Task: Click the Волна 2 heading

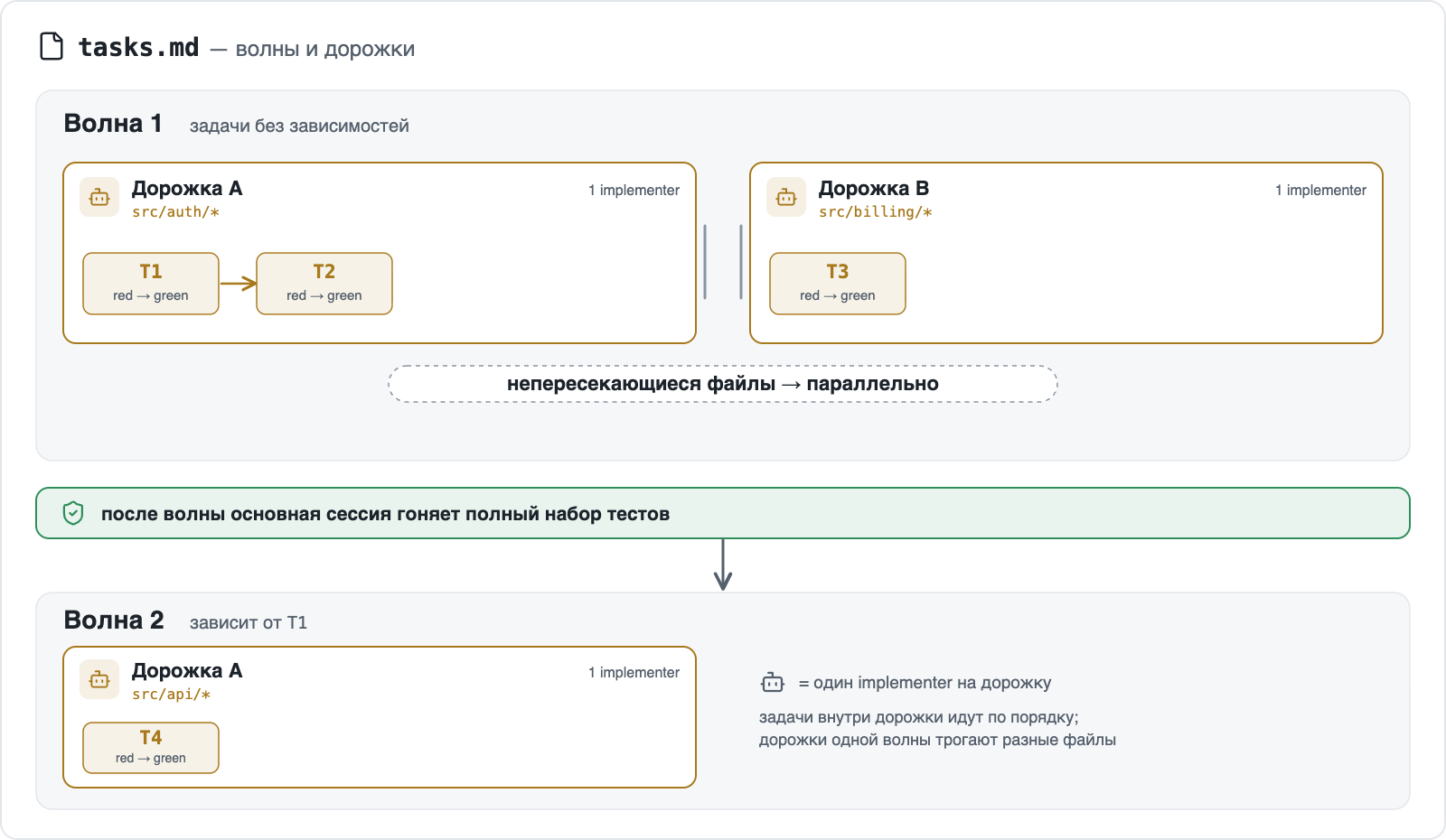Action: coord(114,620)
